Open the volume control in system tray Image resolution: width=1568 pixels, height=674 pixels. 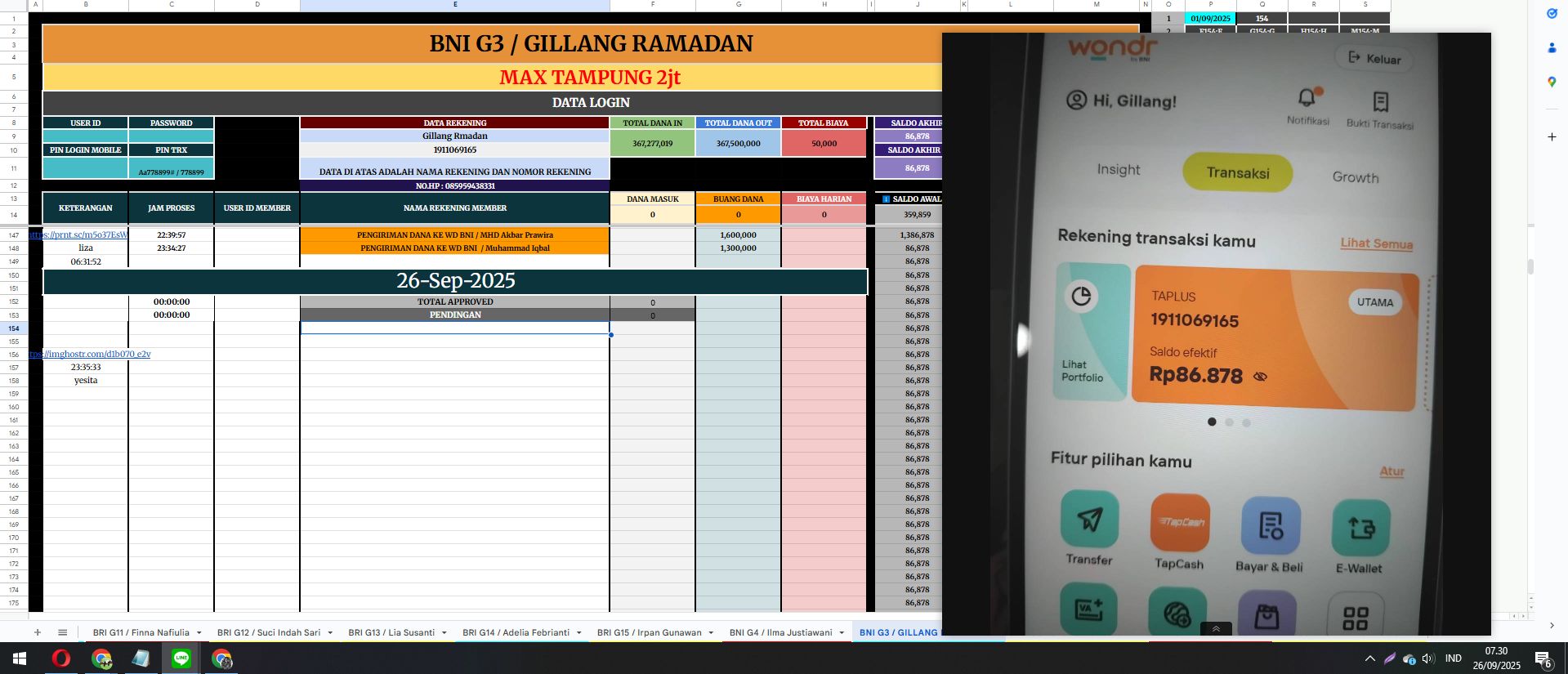coord(1427,658)
